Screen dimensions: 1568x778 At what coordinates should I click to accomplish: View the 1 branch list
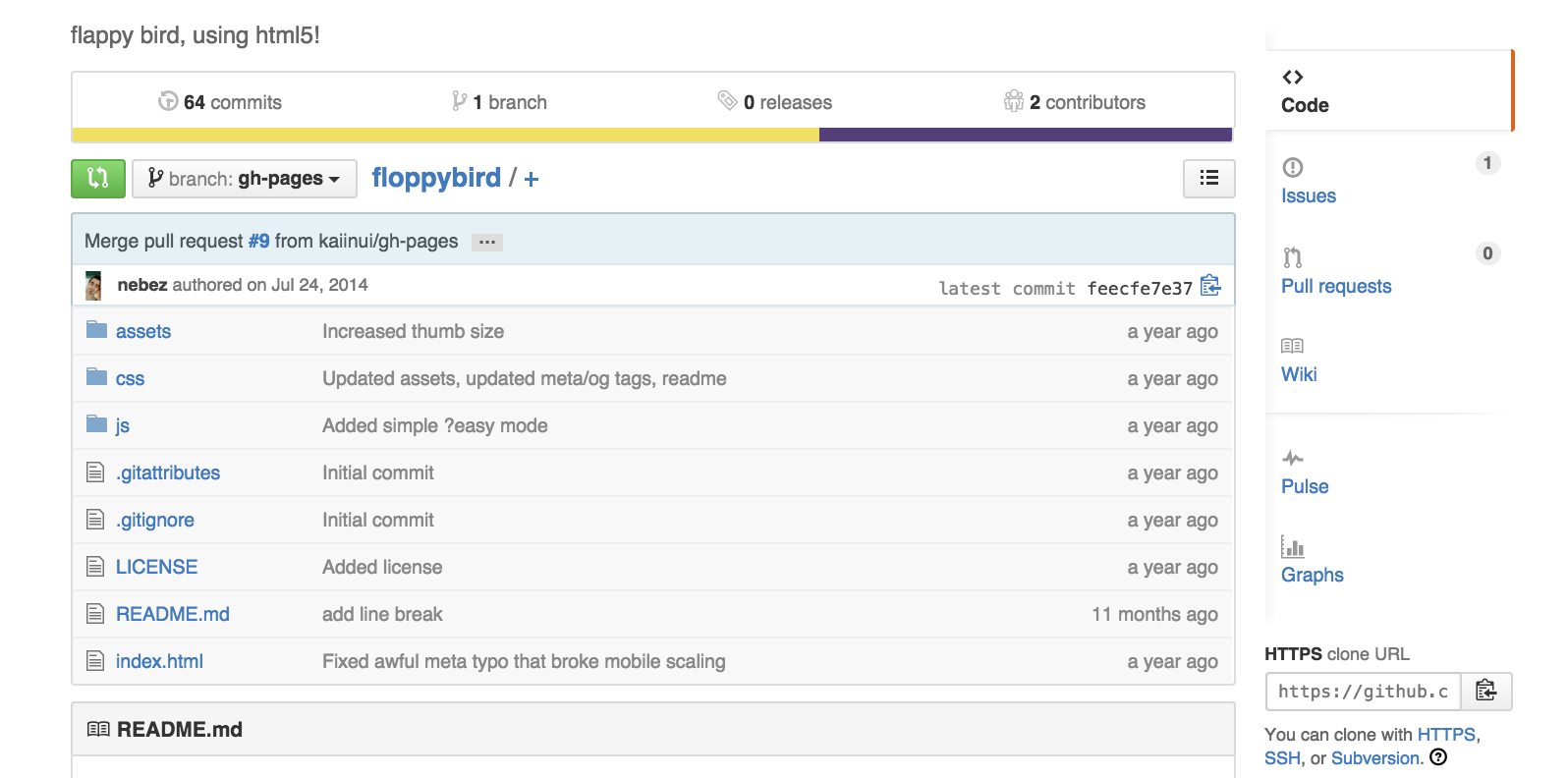point(499,102)
